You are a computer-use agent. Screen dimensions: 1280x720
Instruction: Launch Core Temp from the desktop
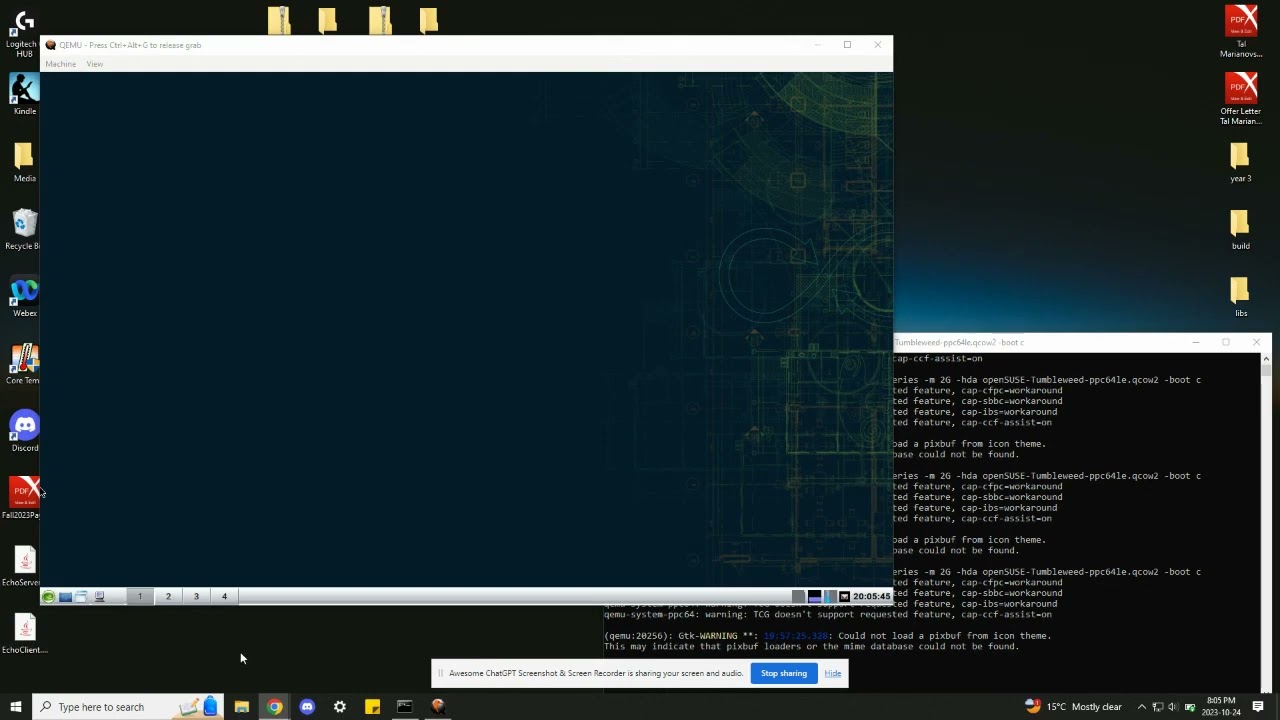click(24, 365)
